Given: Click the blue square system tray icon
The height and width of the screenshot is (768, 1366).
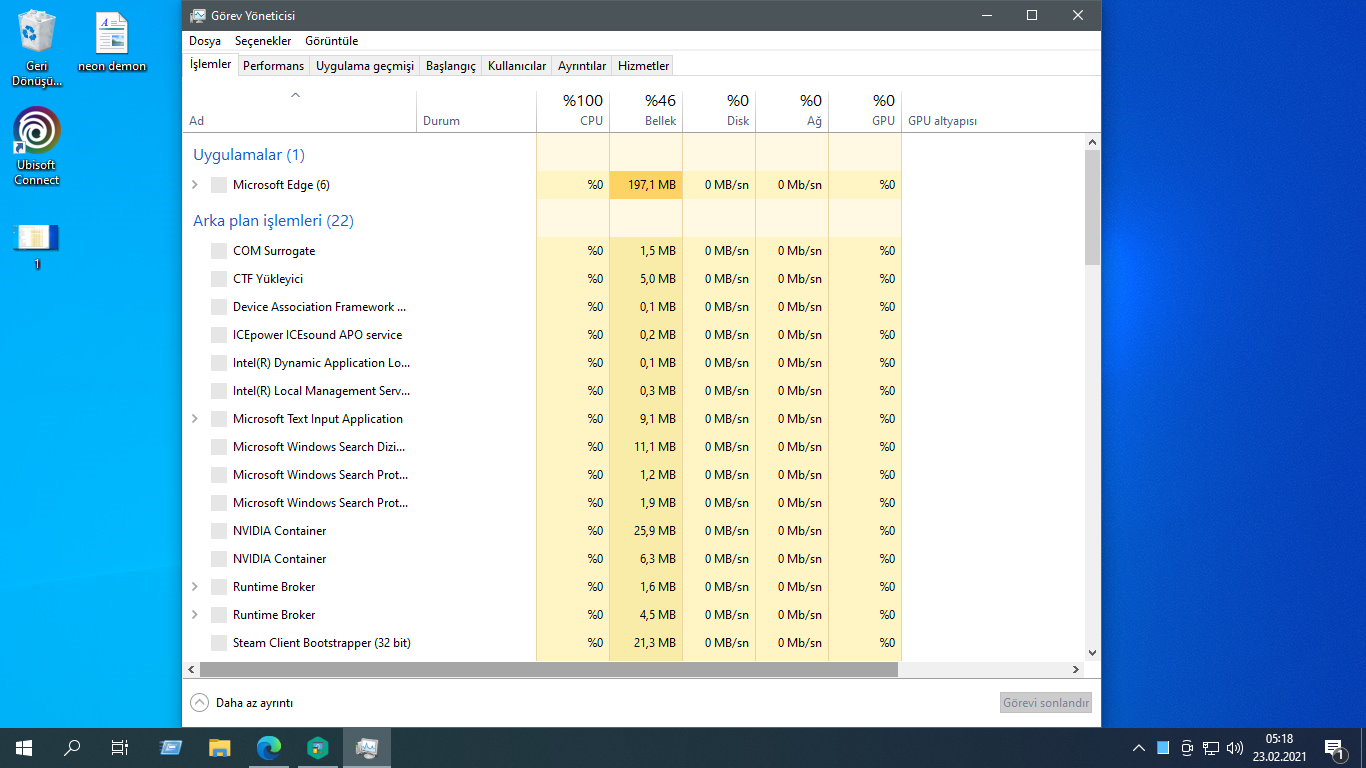Looking at the screenshot, I should pyautogui.click(x=1163, y=747).
